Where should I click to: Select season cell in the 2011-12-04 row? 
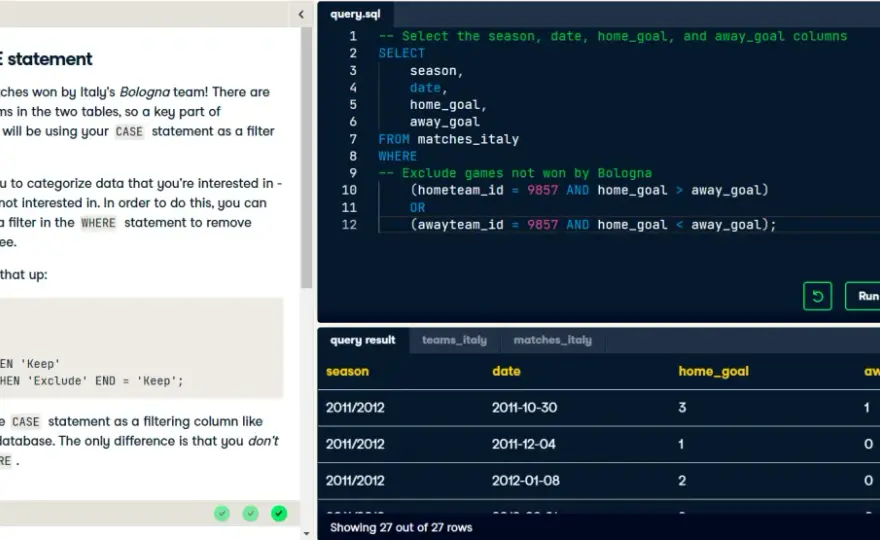[x=355, y=444]
